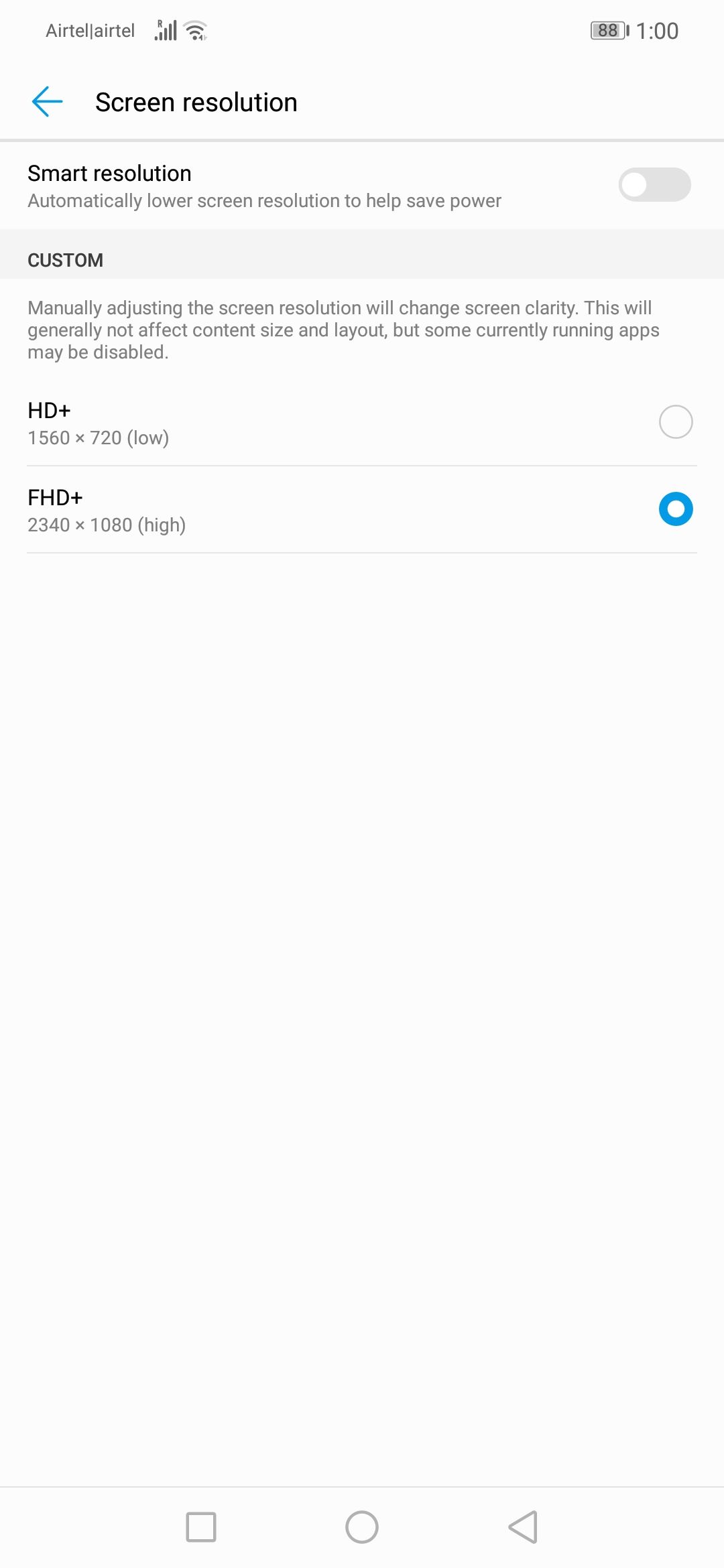Tap the Smart resolution label

click(x=109, y=174)
